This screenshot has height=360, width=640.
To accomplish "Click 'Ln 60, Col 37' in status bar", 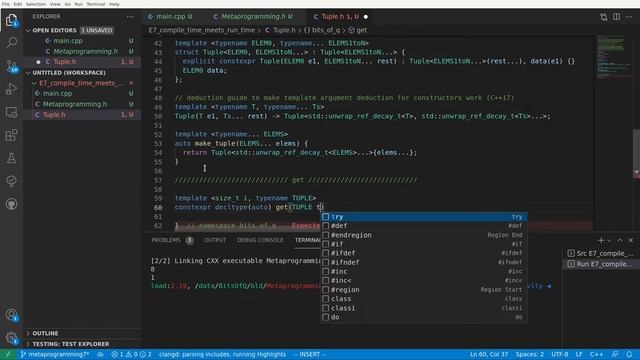I will [489, 354].
